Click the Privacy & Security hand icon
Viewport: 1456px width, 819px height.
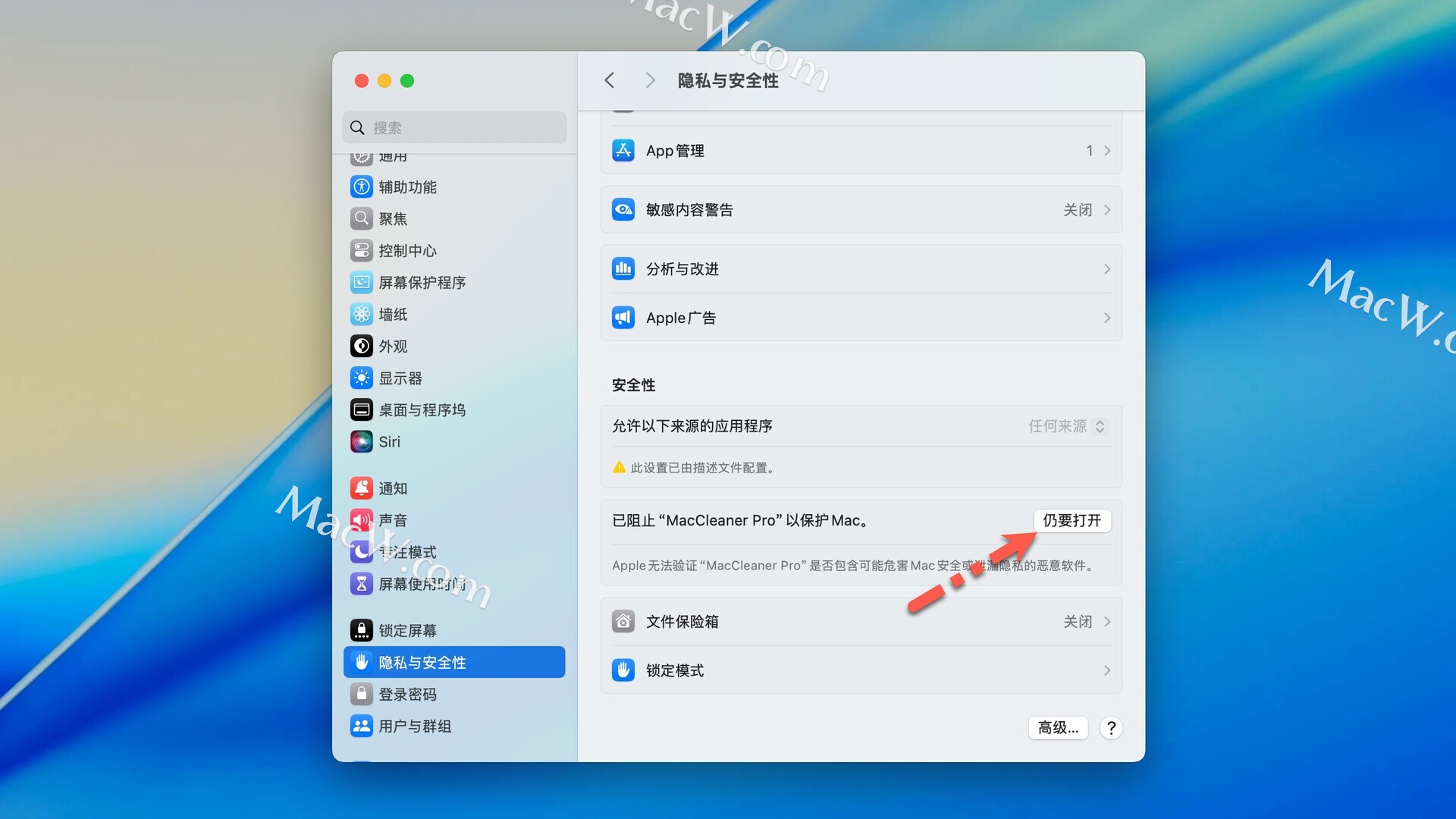pos(362,662)
